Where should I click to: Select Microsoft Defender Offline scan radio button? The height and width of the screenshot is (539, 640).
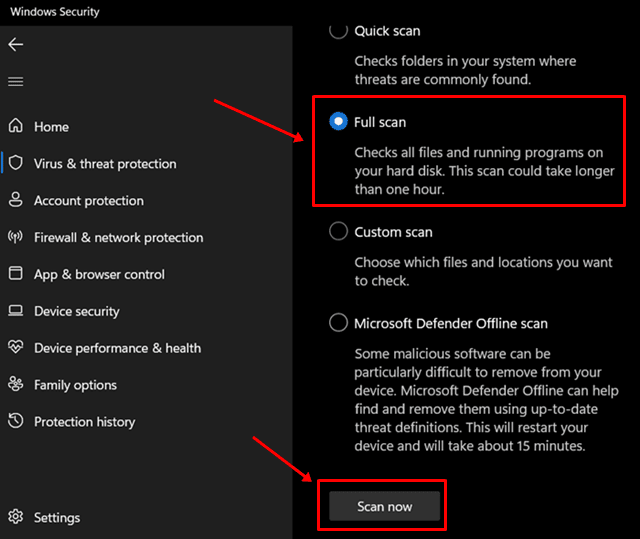point(339,323)
